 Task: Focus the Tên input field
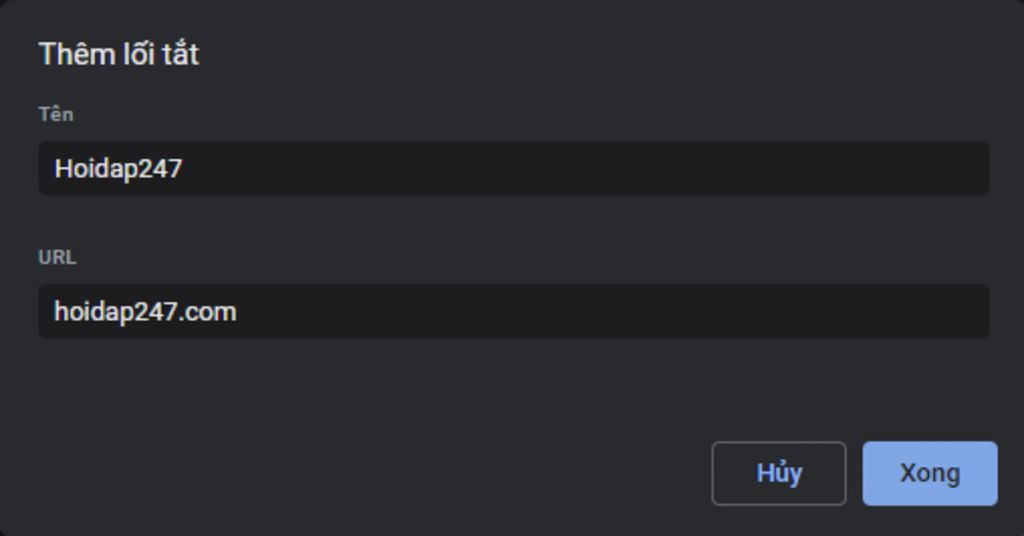(513, 168)
